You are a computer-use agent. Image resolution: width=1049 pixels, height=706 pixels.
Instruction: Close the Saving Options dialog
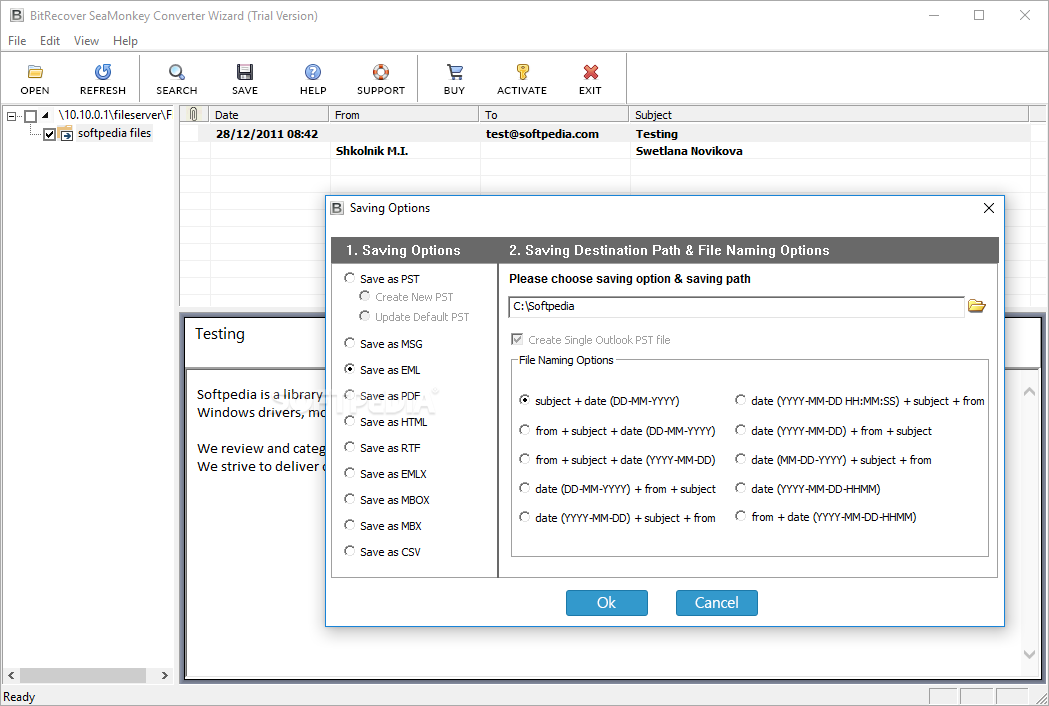pos(989,208)
